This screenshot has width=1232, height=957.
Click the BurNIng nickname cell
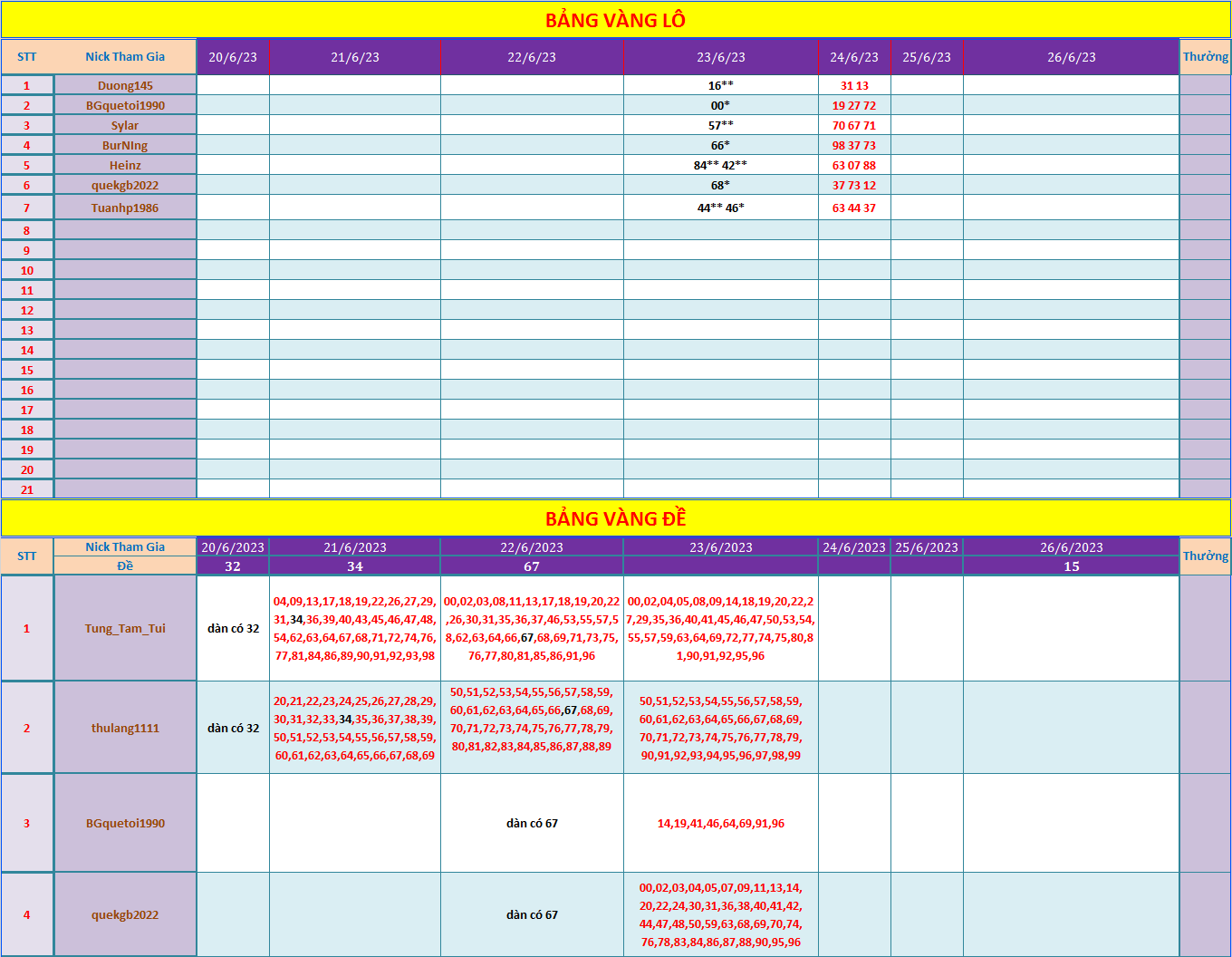[x=125, y=145]
